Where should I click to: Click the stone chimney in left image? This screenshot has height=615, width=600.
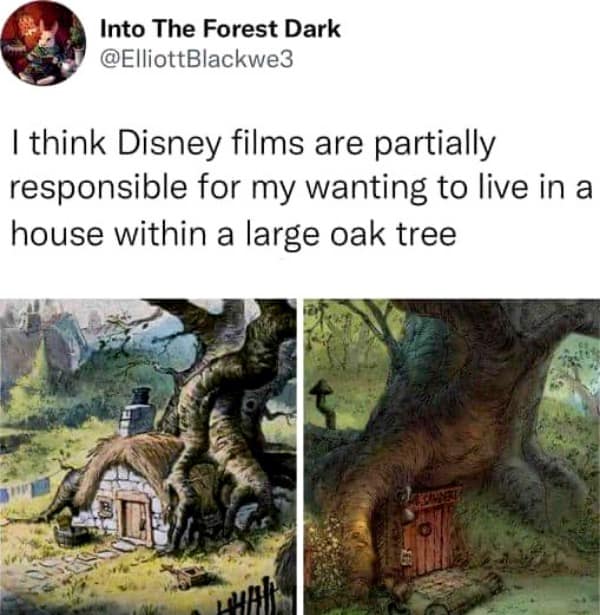click(x=136, y=412)
